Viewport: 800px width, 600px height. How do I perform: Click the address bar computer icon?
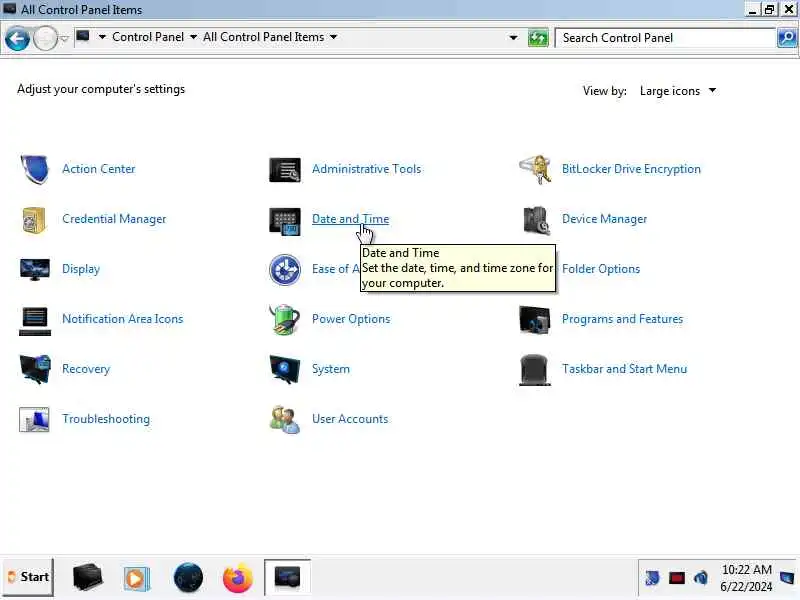click(83, 37)
